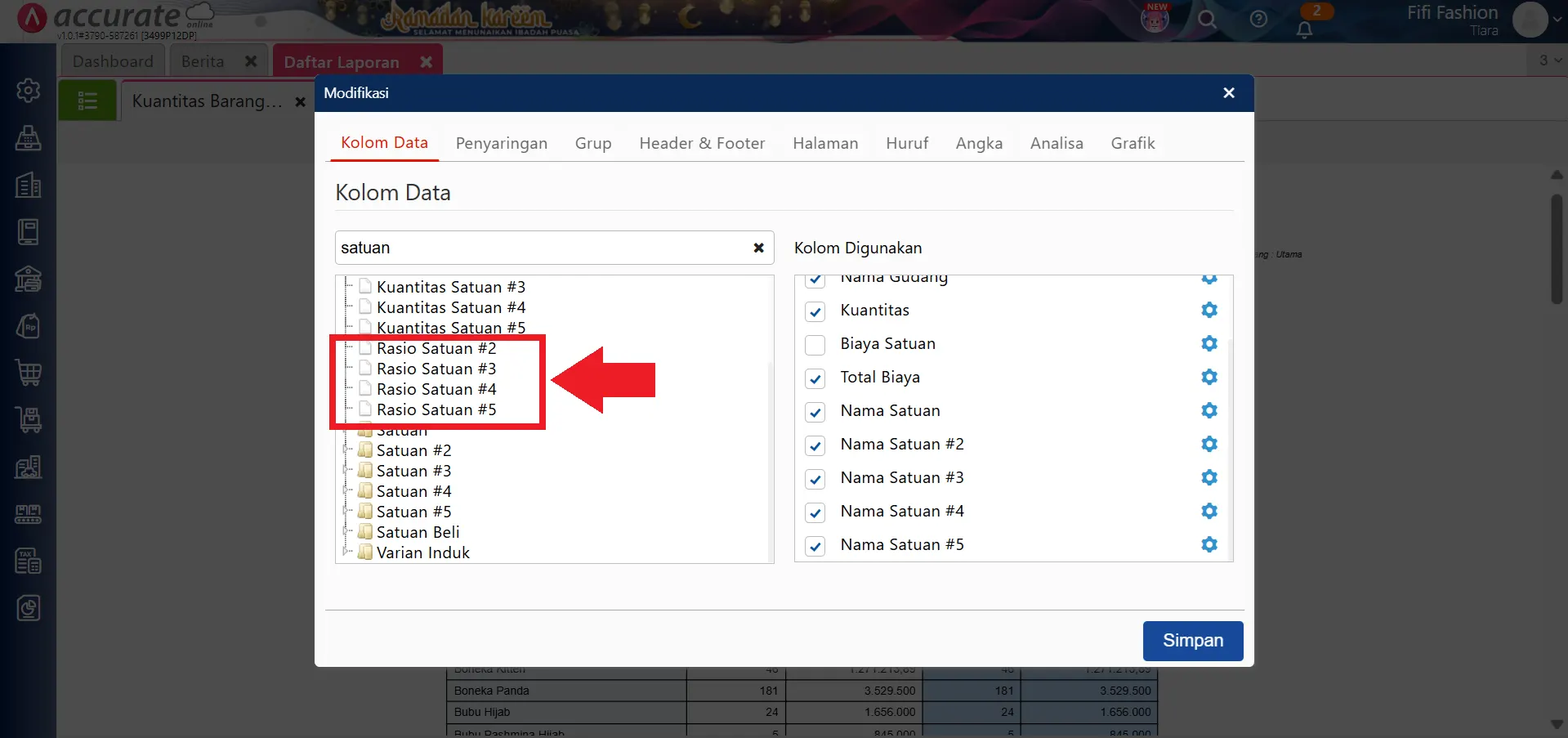Expand the Satuan Beli tree folder

coord(347,532)
